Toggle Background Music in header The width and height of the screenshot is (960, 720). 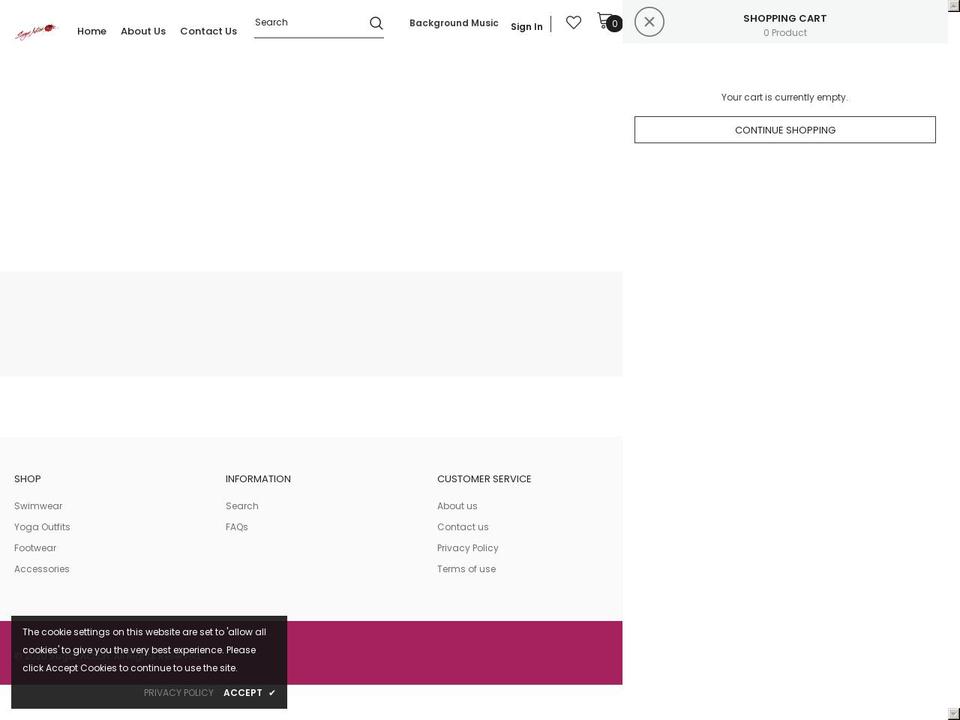[454, 23]
